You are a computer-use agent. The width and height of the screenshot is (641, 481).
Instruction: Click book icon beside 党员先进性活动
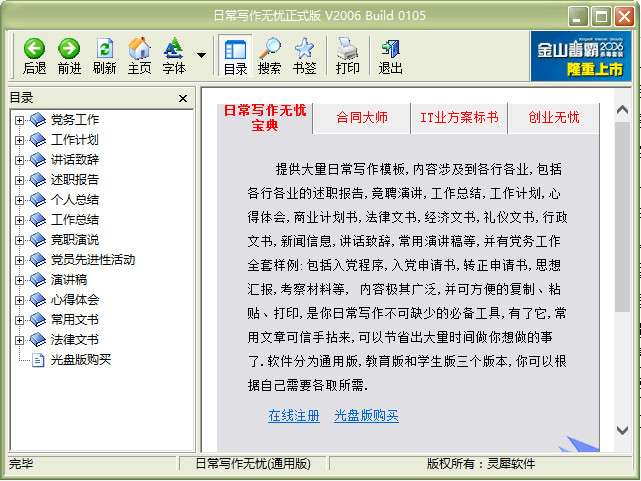coord(38,260)
